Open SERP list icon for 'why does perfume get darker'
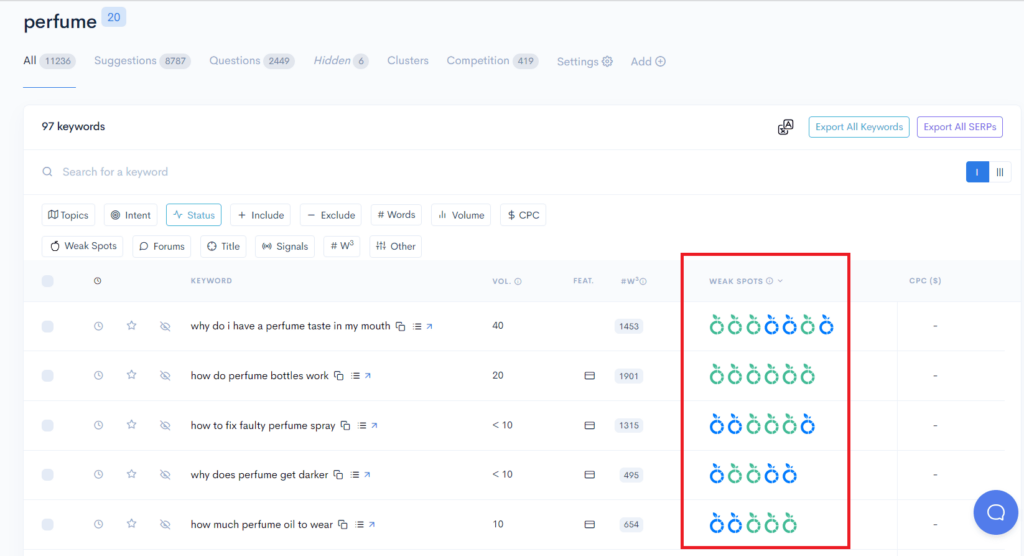The image size is (1024, 556). point(355,475)
